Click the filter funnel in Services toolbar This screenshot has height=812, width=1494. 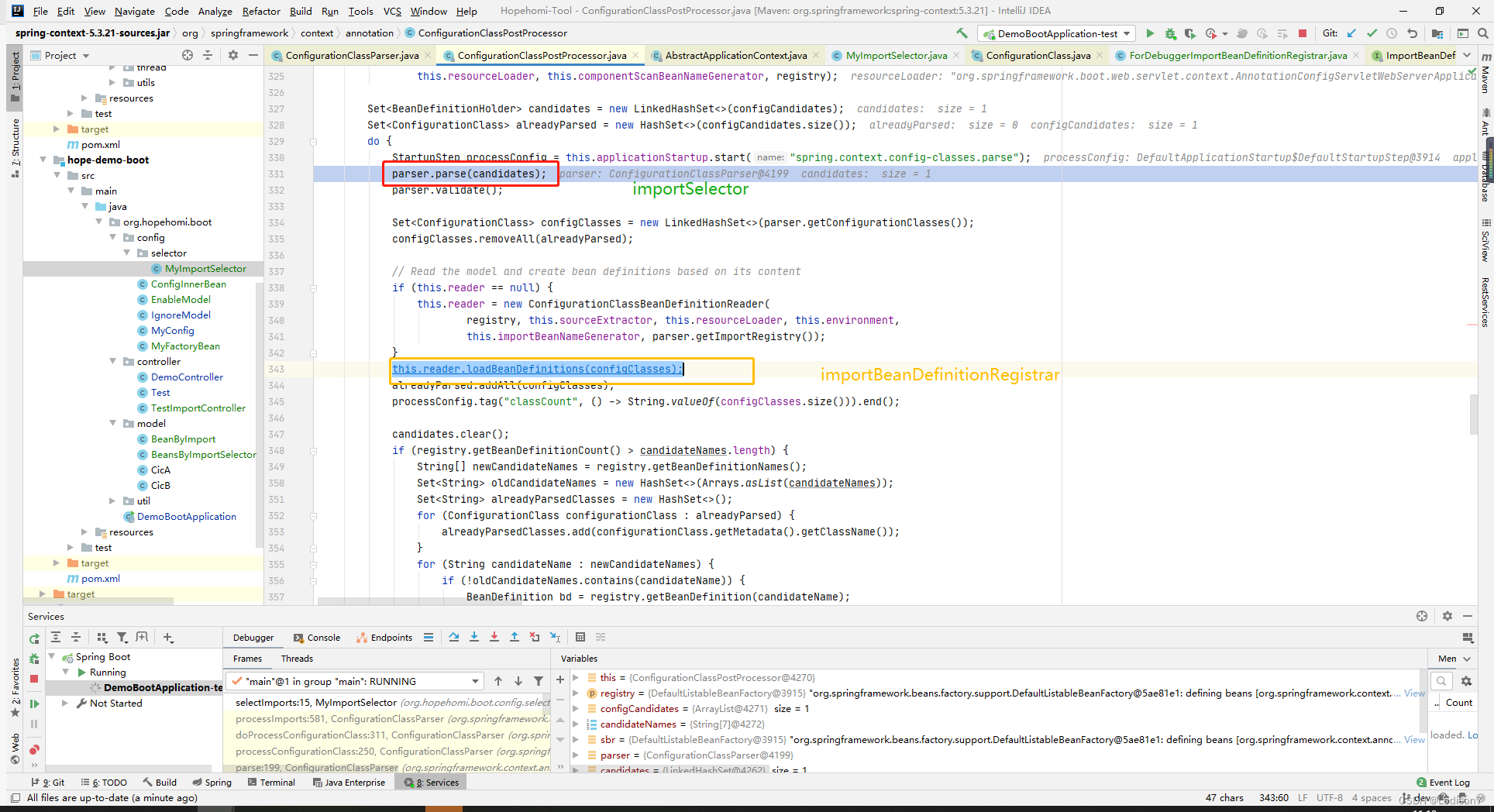pos(122,637)
